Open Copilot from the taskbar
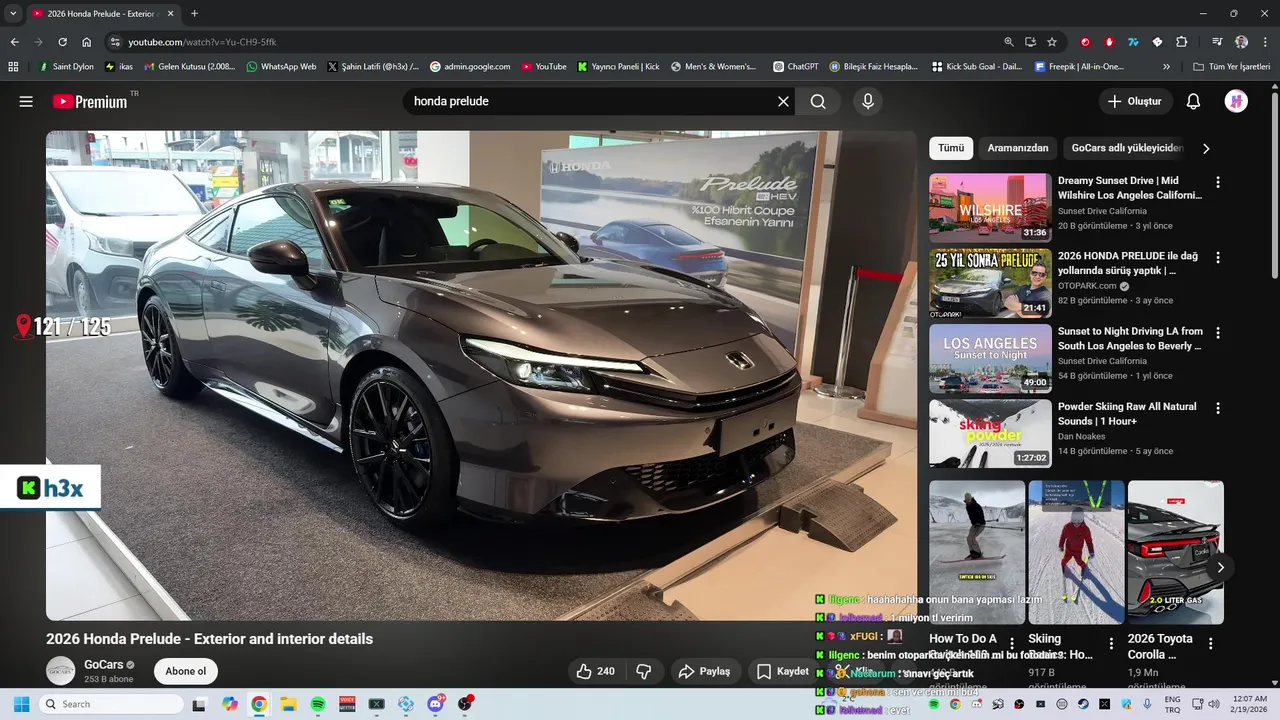 click(x=229, y=704)
